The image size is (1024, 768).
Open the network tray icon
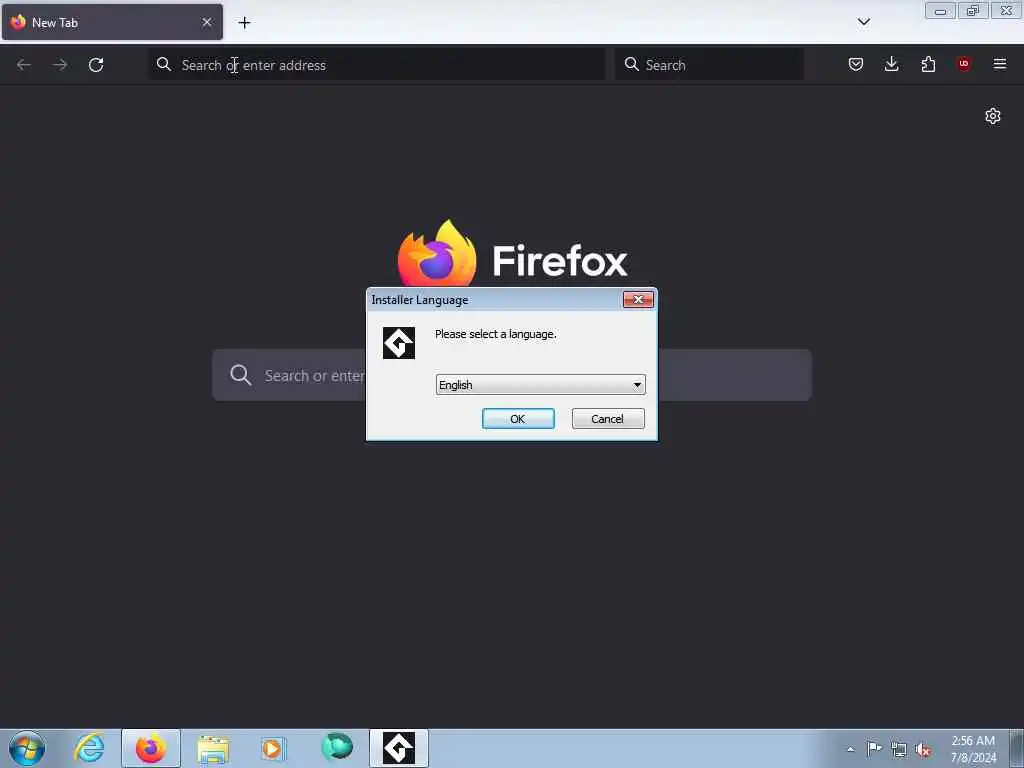point(899,749)
